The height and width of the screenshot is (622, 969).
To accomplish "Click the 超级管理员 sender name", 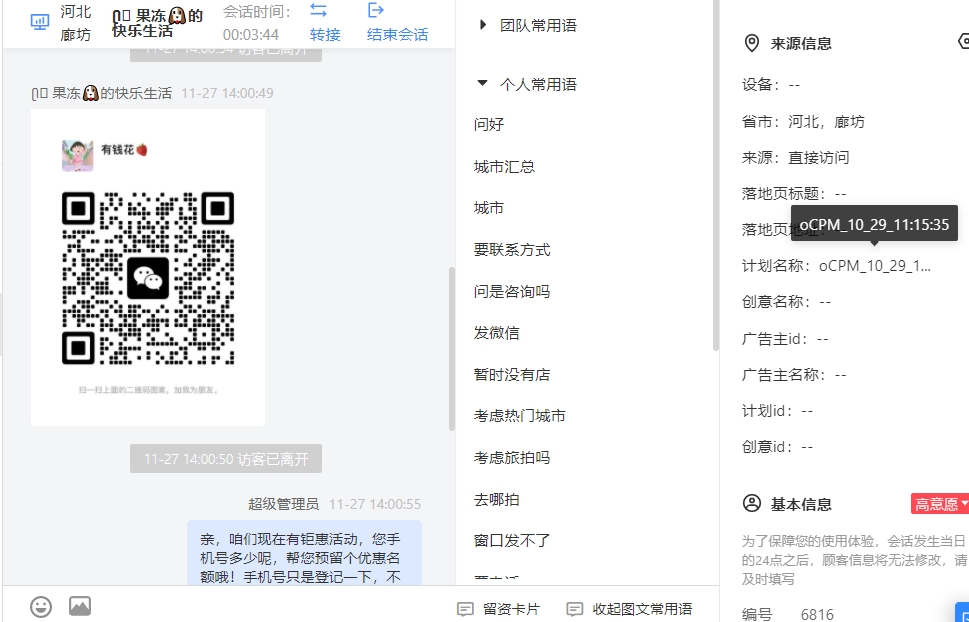I will tap(284, 504).
